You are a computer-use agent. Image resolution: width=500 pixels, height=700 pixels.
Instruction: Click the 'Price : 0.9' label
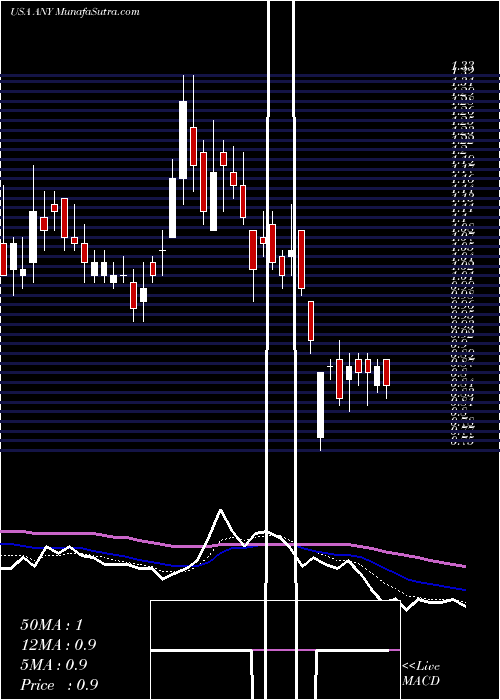coord(59,685)
